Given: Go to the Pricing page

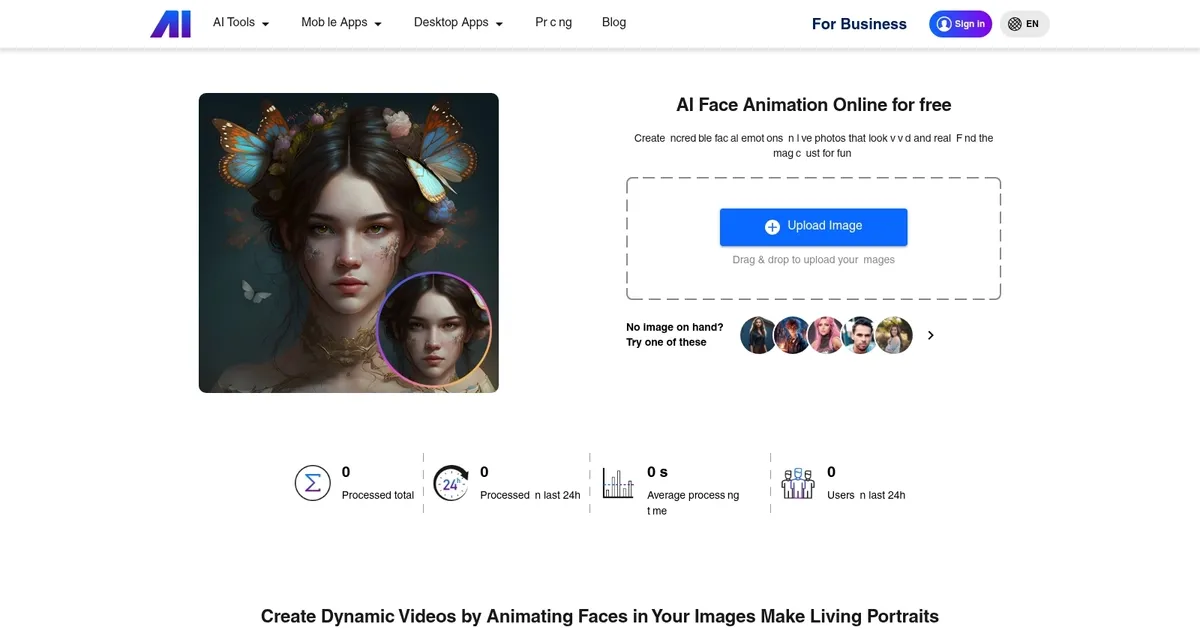Looking at the screenshot, I should [x=553, y=23].
